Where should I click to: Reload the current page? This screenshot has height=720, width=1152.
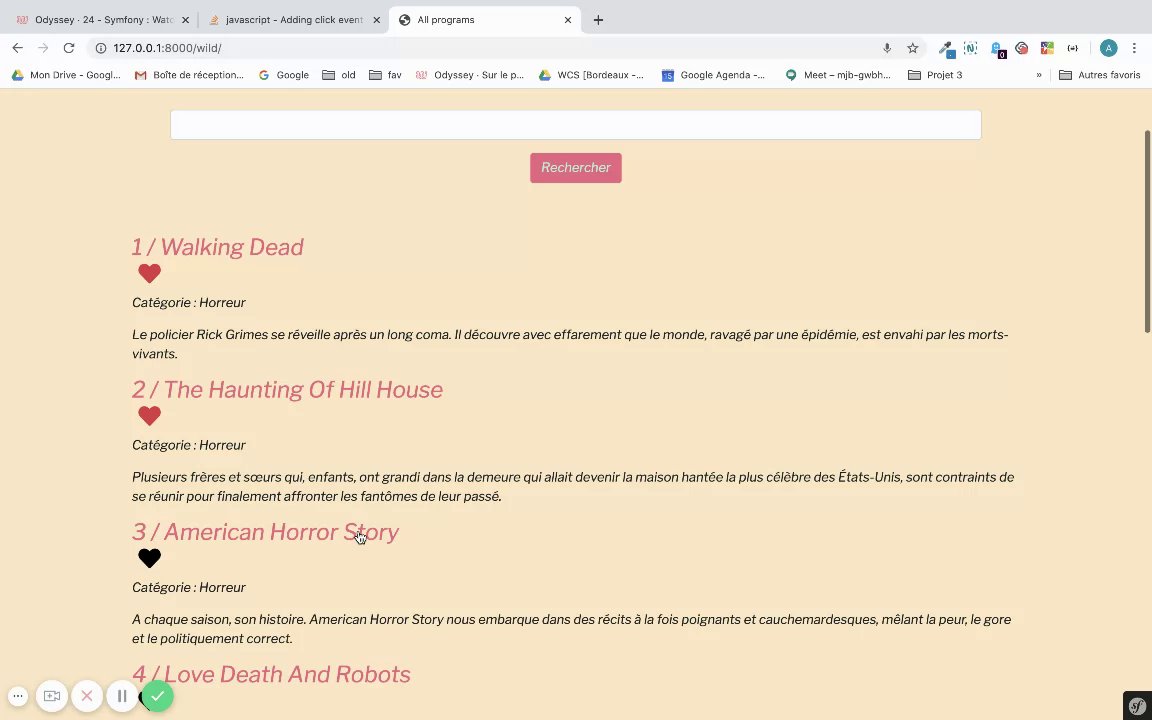pos(69,48)
